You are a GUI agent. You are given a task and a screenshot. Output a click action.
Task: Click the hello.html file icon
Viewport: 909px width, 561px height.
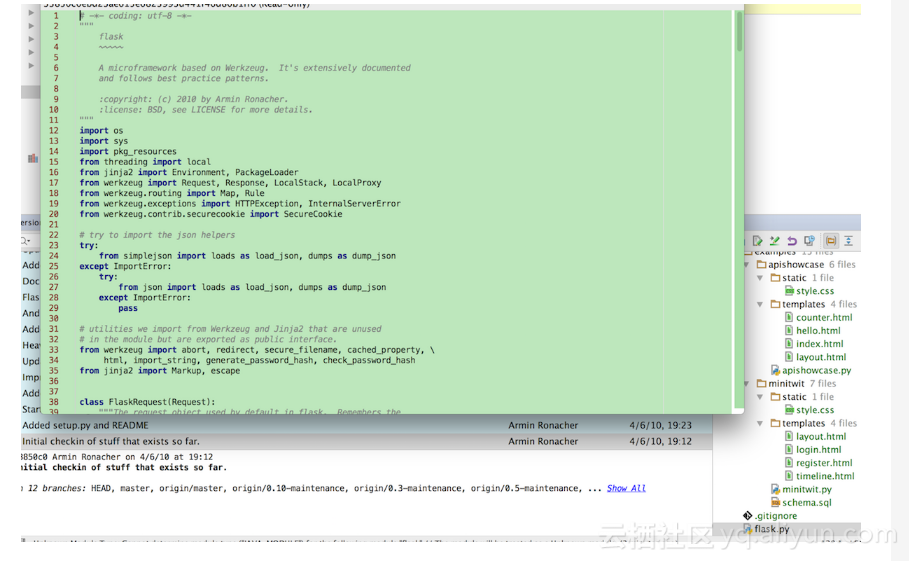click(789, 331)
